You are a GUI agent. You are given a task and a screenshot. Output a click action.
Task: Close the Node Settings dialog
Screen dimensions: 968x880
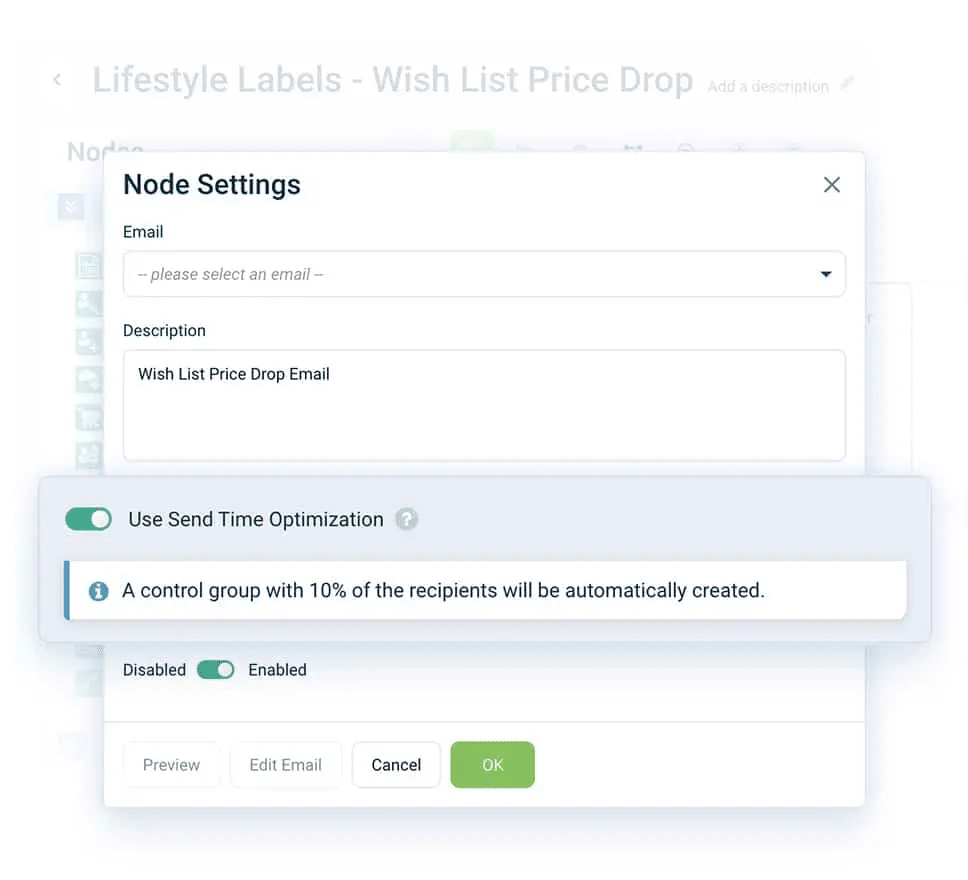[x=832, y=185]
